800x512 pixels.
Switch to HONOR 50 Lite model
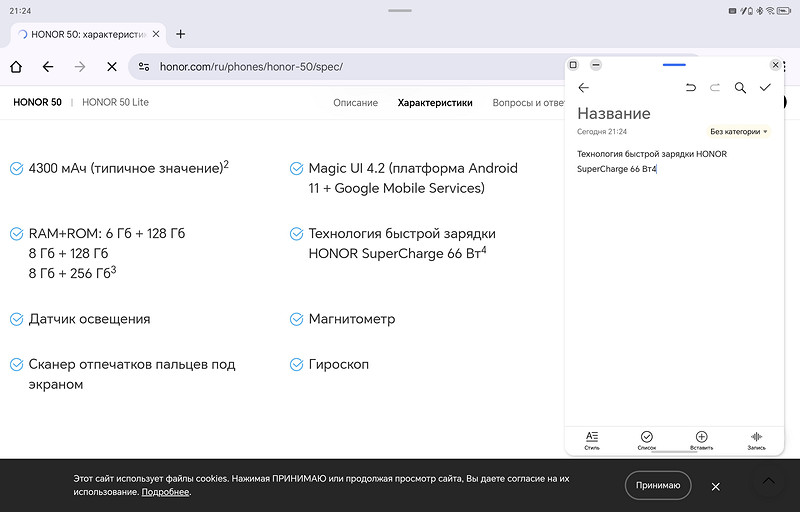[115, 102]
